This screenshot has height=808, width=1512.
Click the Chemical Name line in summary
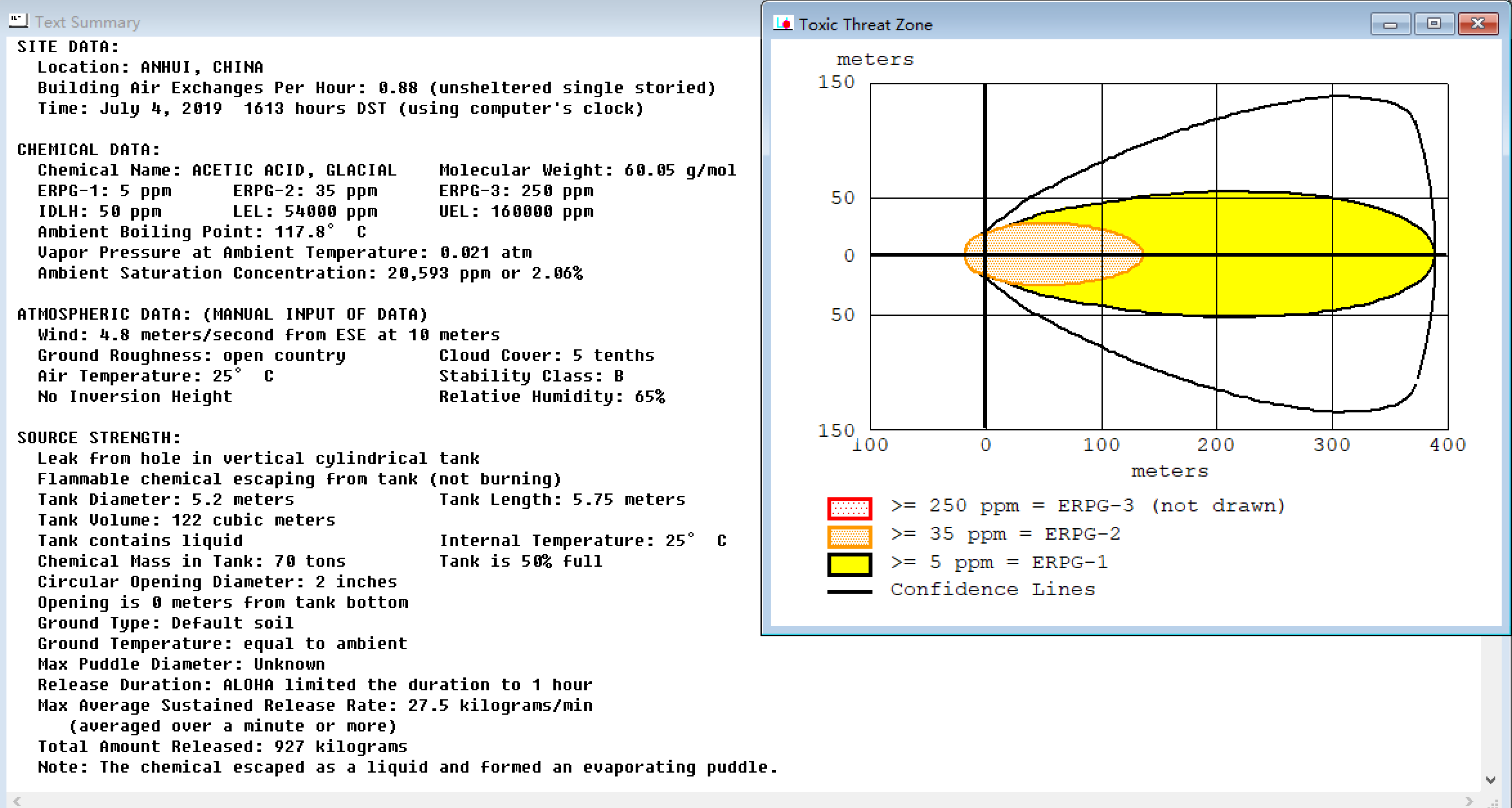coord(217,170)
